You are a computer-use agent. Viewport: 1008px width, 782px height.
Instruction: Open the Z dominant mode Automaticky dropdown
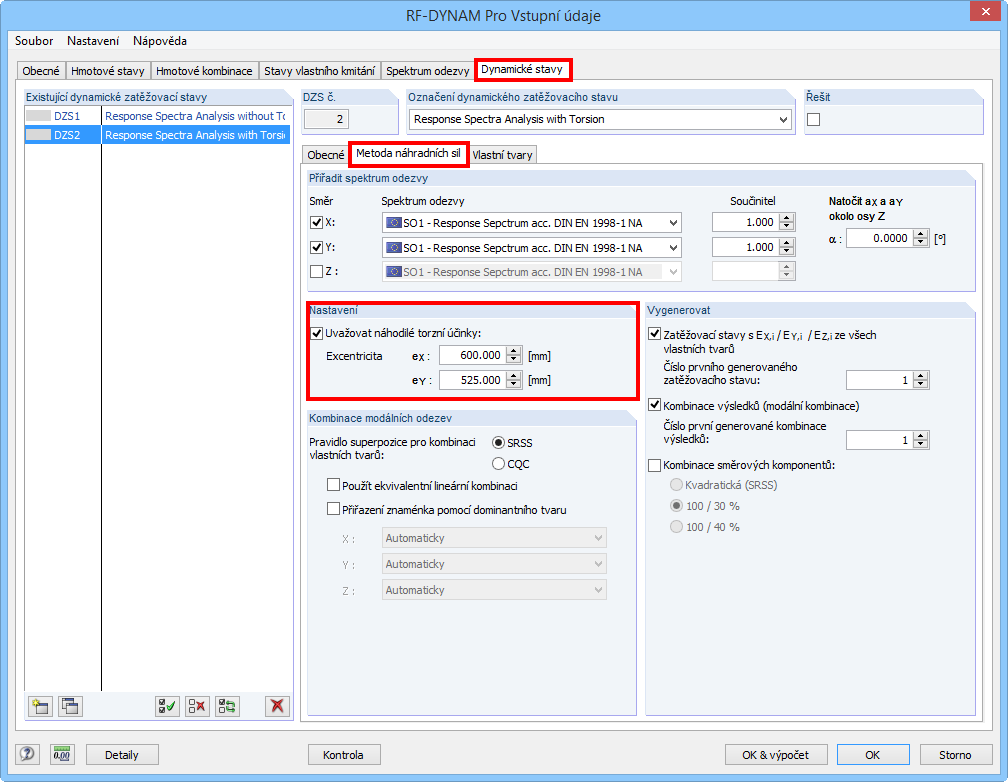(x=494, y=590)
